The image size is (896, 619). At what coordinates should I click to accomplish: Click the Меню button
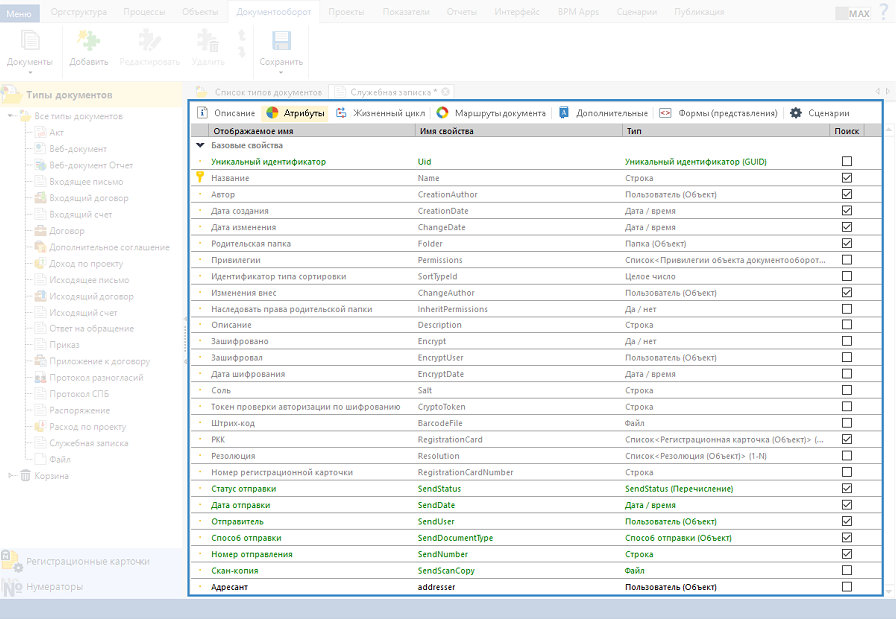(20, 13)
